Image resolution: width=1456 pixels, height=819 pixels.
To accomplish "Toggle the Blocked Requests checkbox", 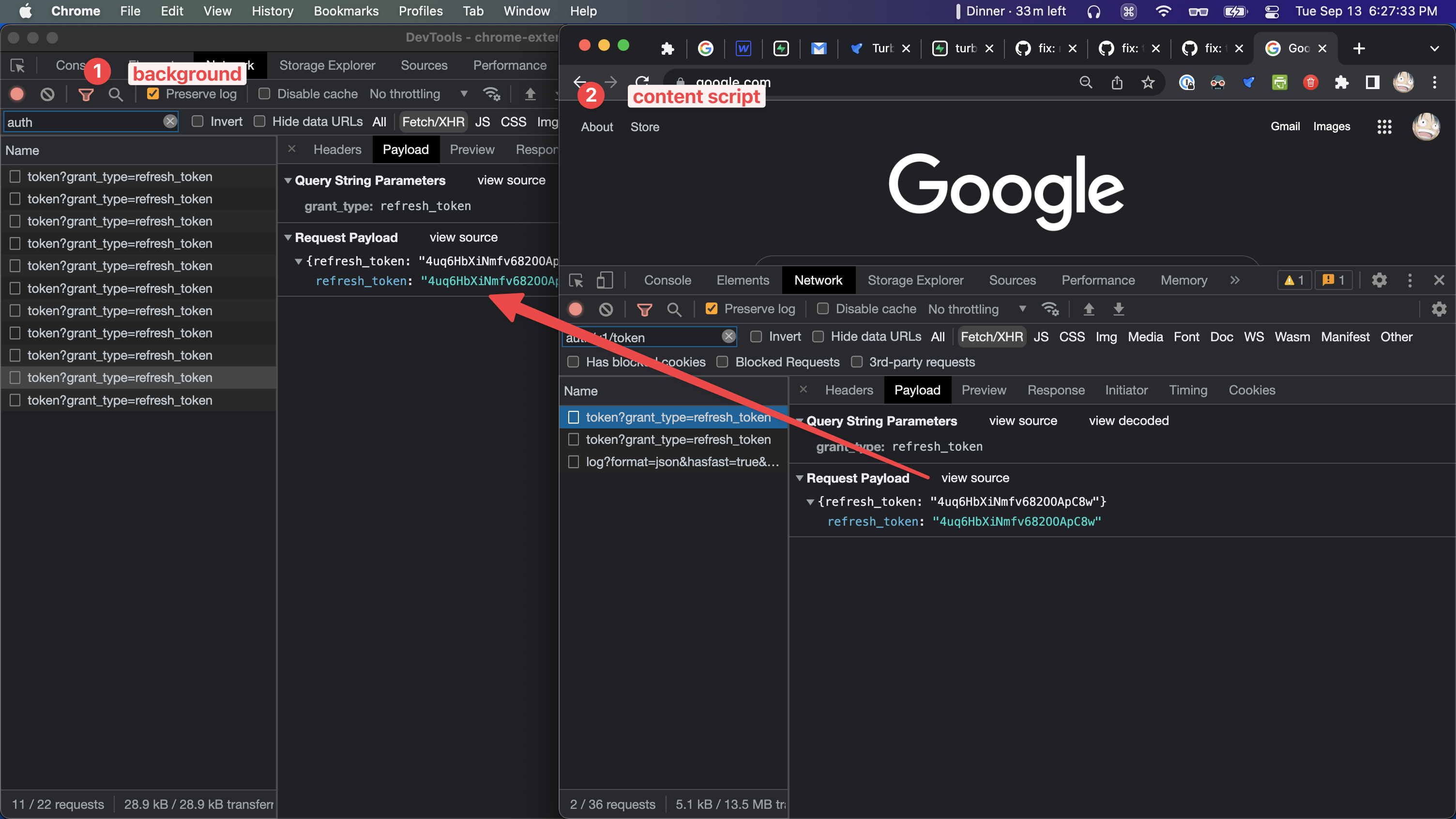I will (722, 362).
